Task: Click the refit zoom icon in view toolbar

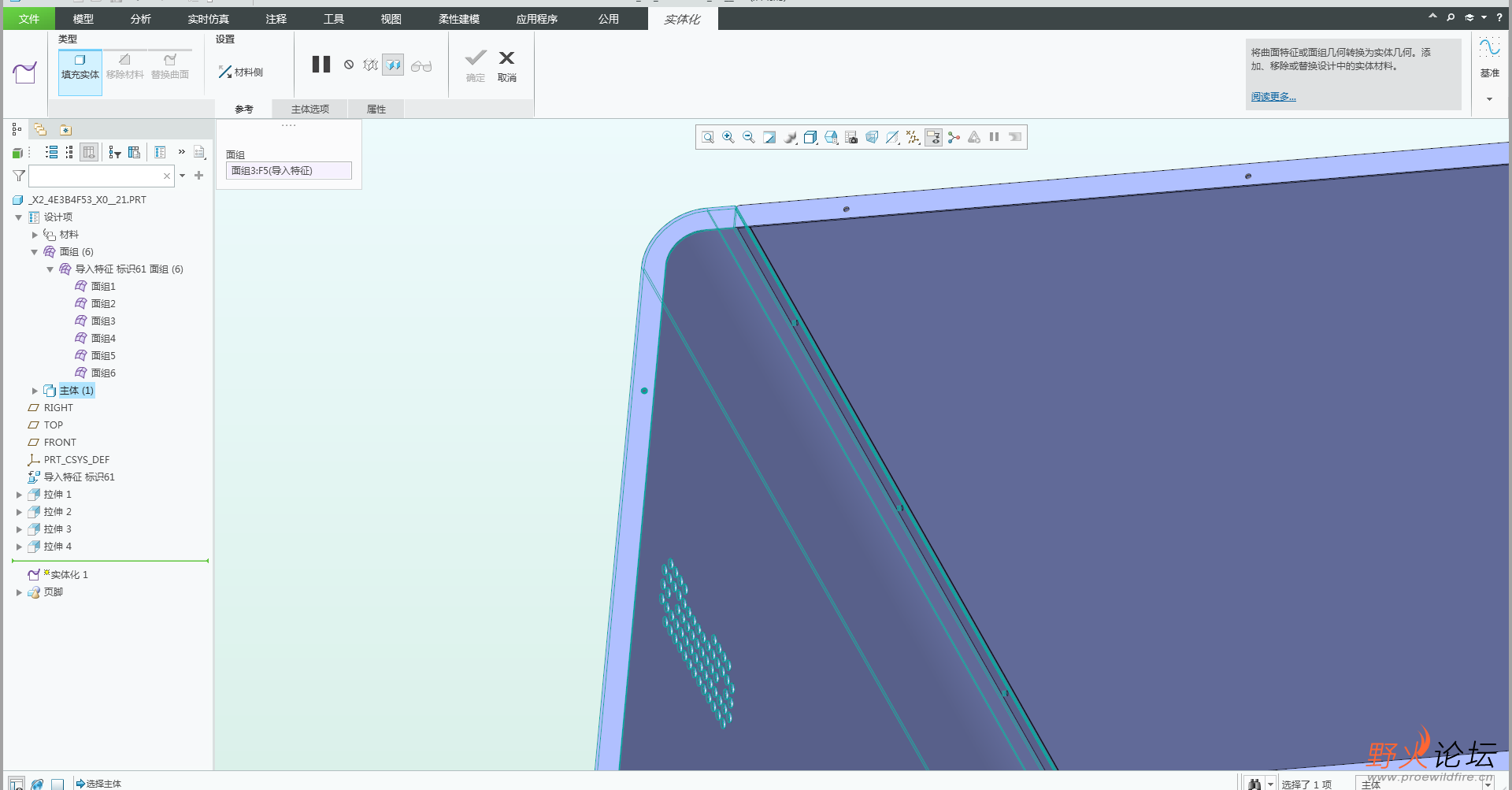Action: point(708,137)
